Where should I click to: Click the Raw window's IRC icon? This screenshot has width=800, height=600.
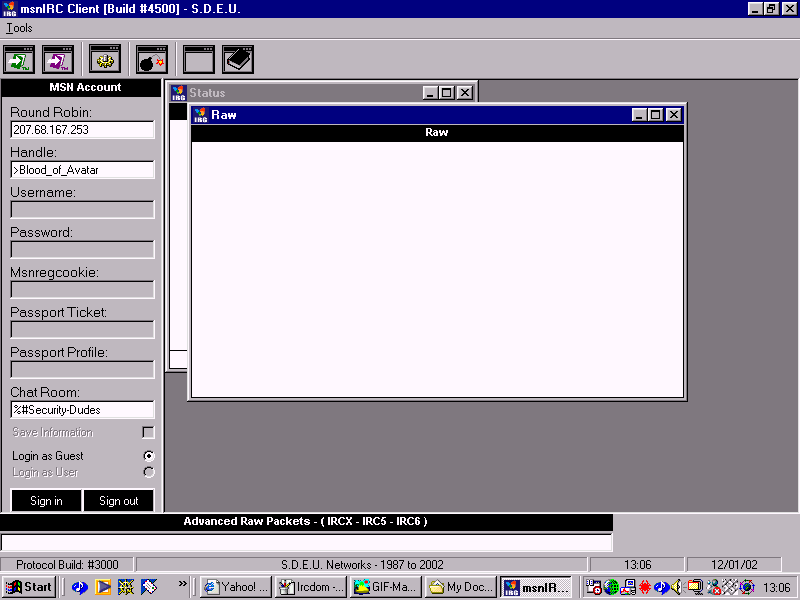(x=201, y=115)
